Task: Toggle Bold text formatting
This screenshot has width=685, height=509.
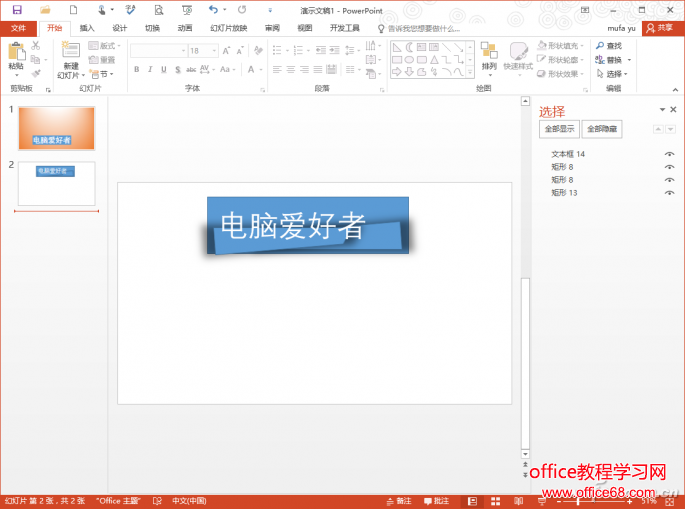Action: pyautogui.click(x=136, y=69)
